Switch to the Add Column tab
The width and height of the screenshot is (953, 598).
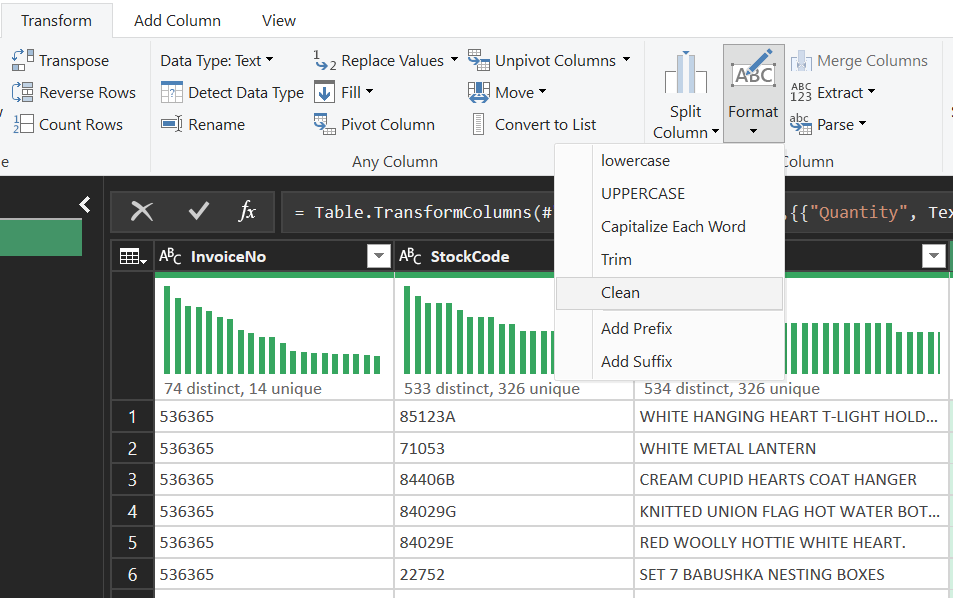[x=177, y=20]
